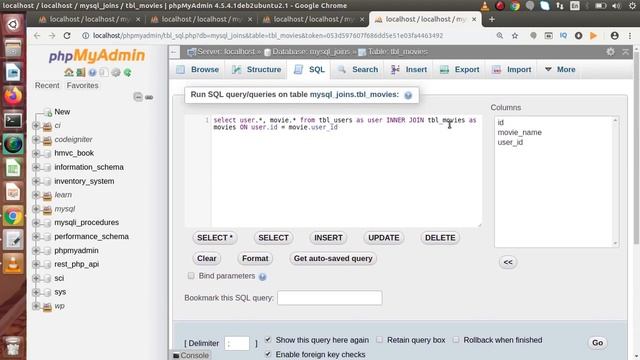Expand mysqli_procedures database node
640x360 pixels.
click(36, 223)
